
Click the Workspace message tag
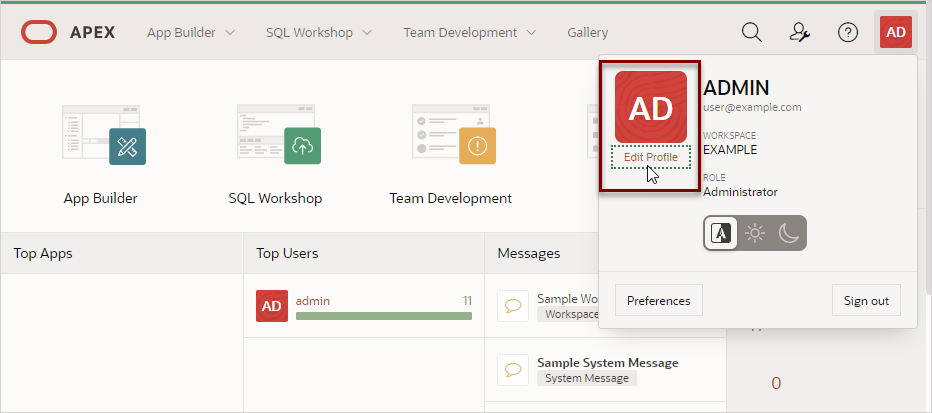click(x=568, y=314)
